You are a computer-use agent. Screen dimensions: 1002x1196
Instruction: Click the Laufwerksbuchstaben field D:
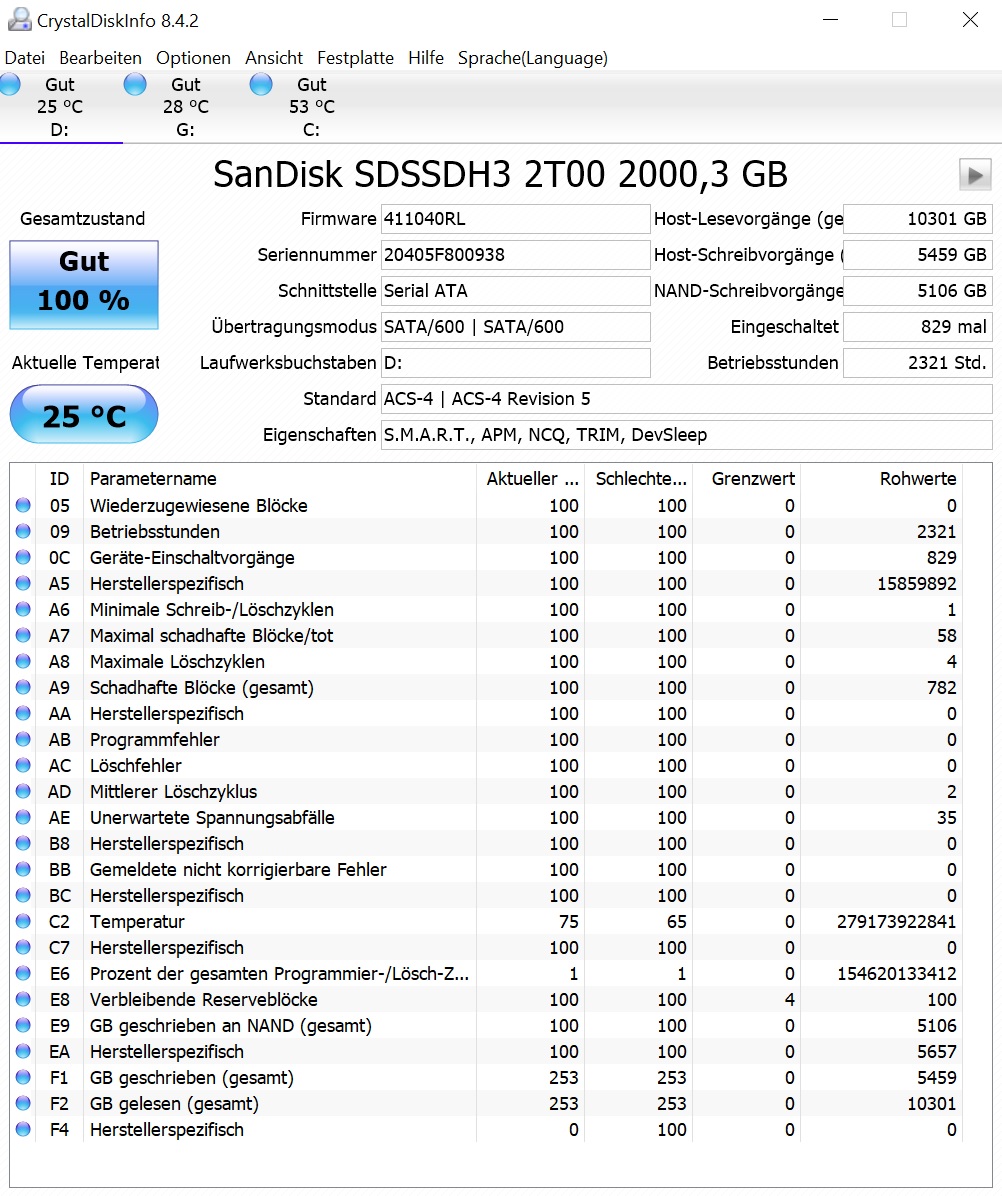pyautogui.click(x=515, y=362)
